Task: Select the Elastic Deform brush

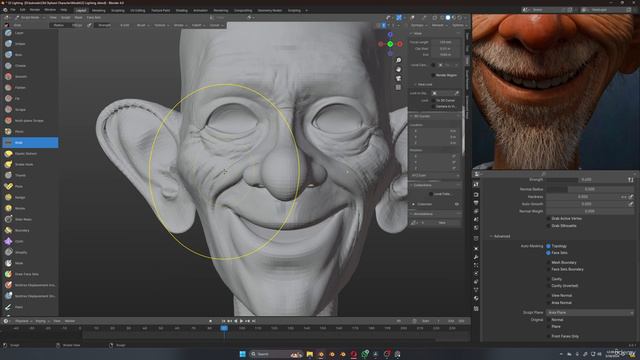Action: tap(30, 153)
